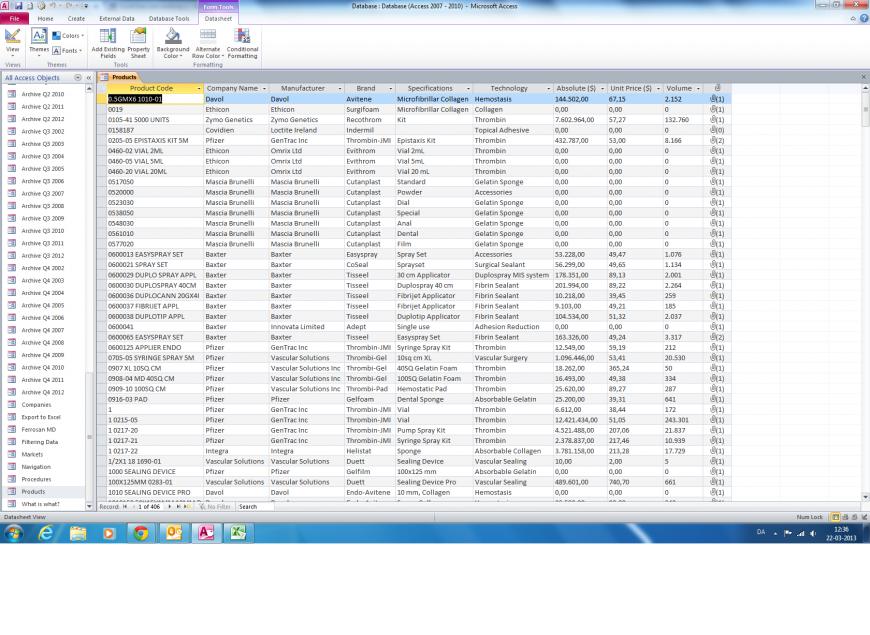Screen dimensions: 870x635
Task: Switch to Design View status bar icon
Action: tap(864, 517)
